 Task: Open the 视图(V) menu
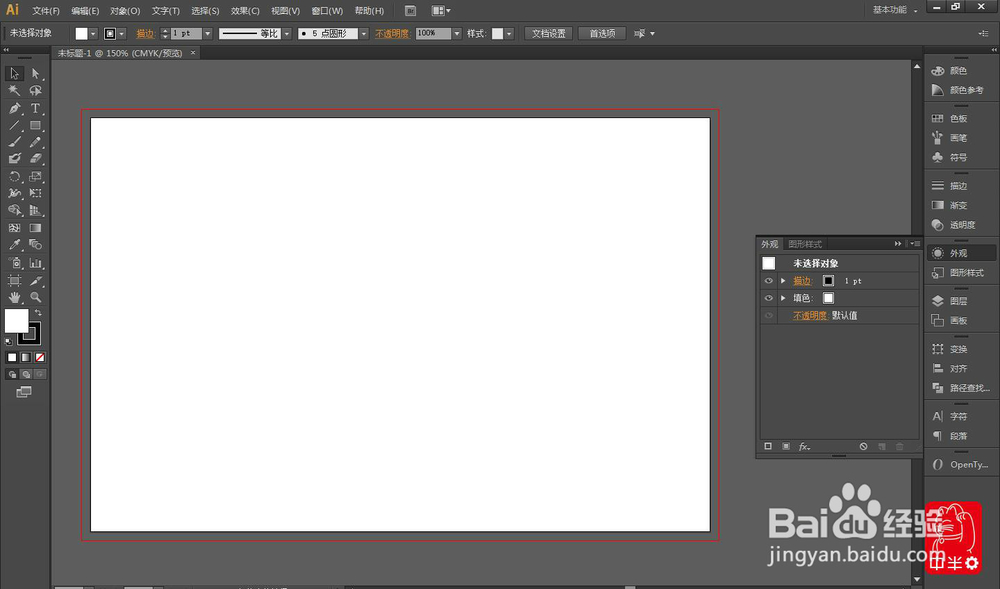285,11
